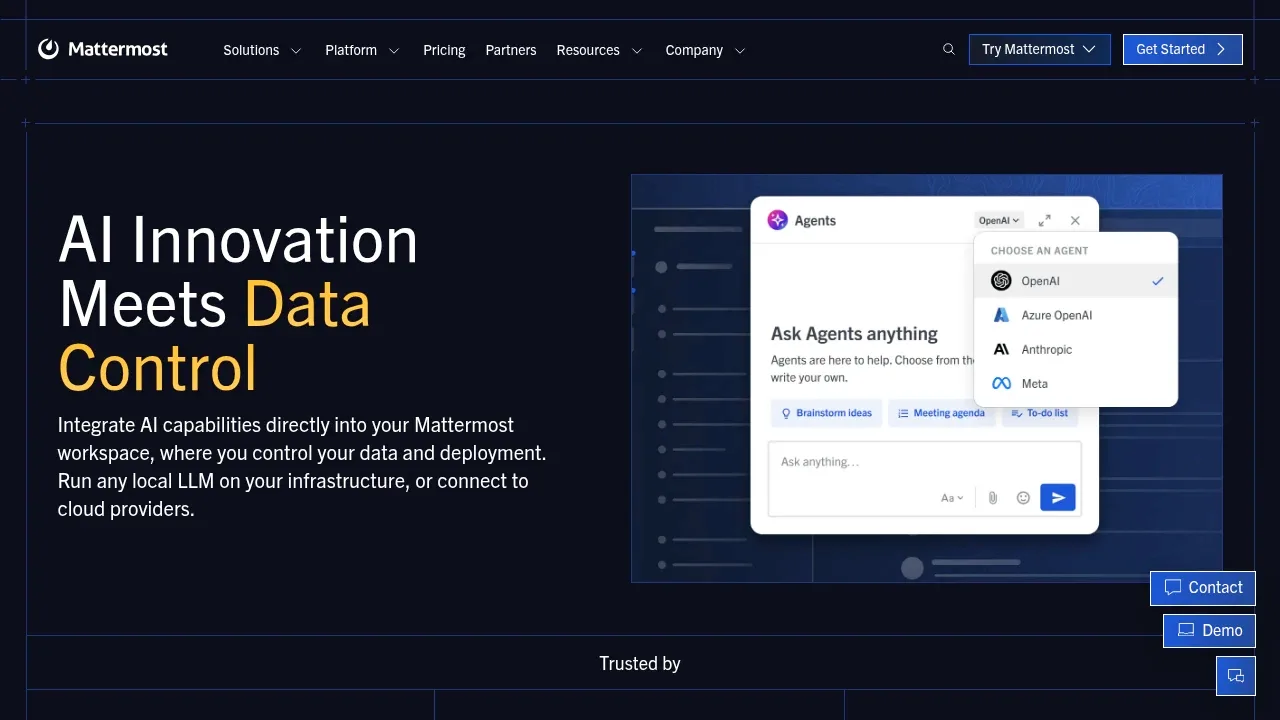The image size is (1280, 720).
Task: Click the Agents sparkle icon
Action: [777, 220]
